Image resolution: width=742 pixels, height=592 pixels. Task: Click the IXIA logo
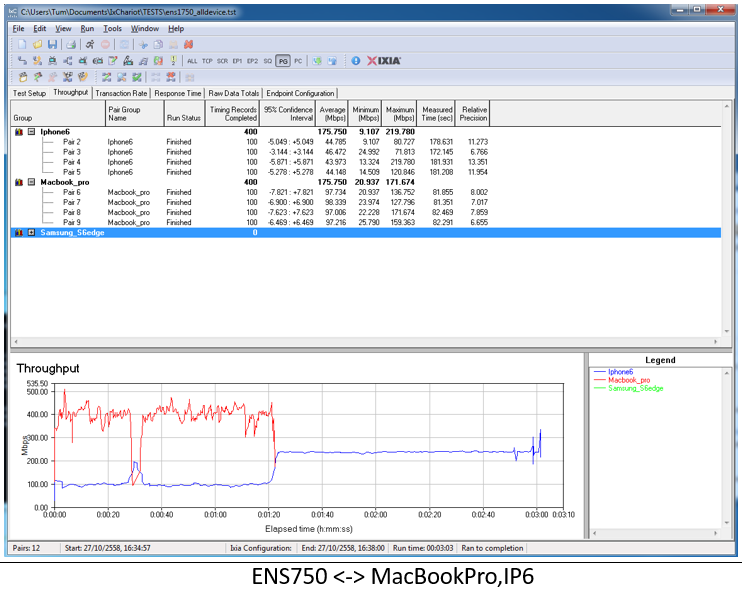point(384,61)
